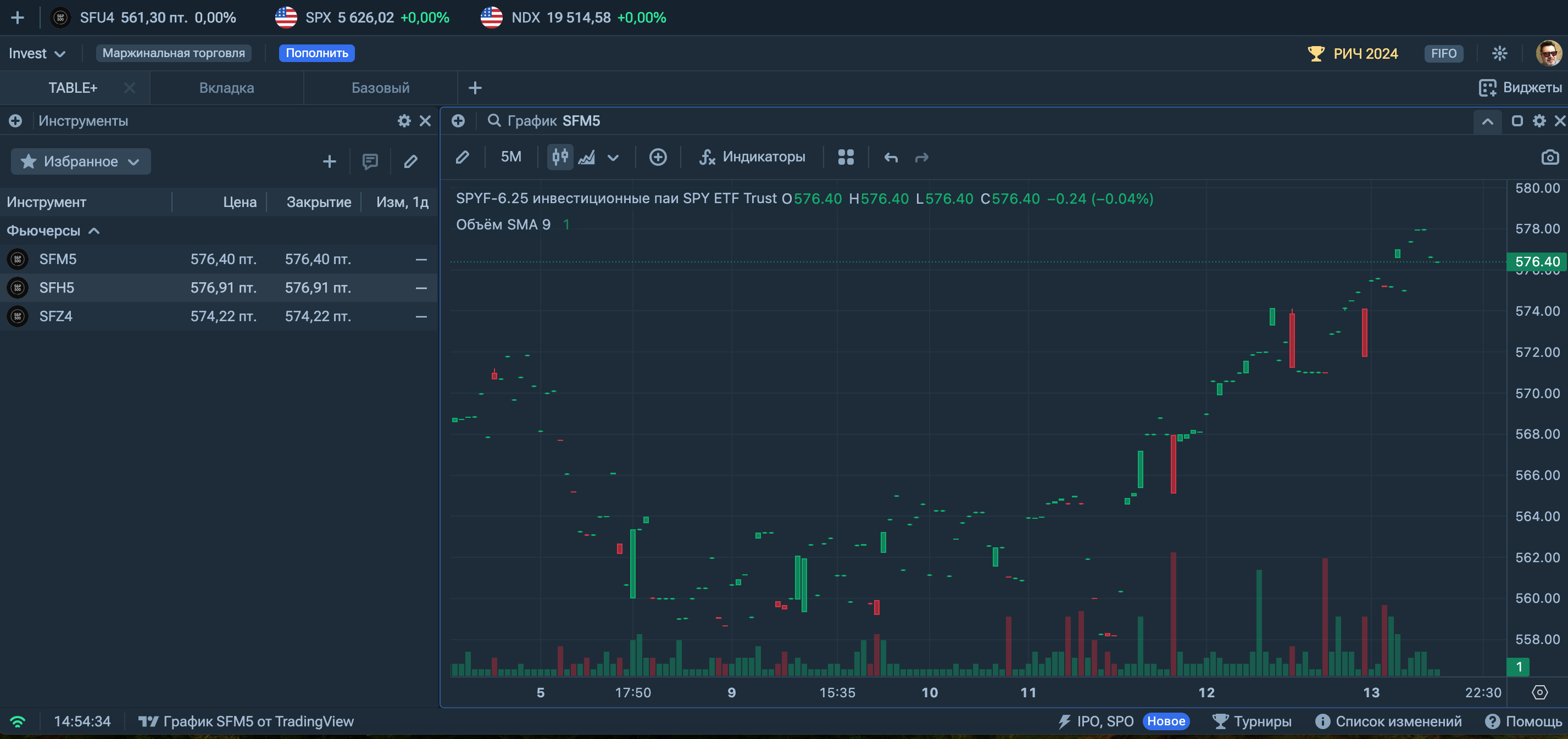Change the 5M timeframe
Screen dimensions: 1568x739
pos(511,157)
